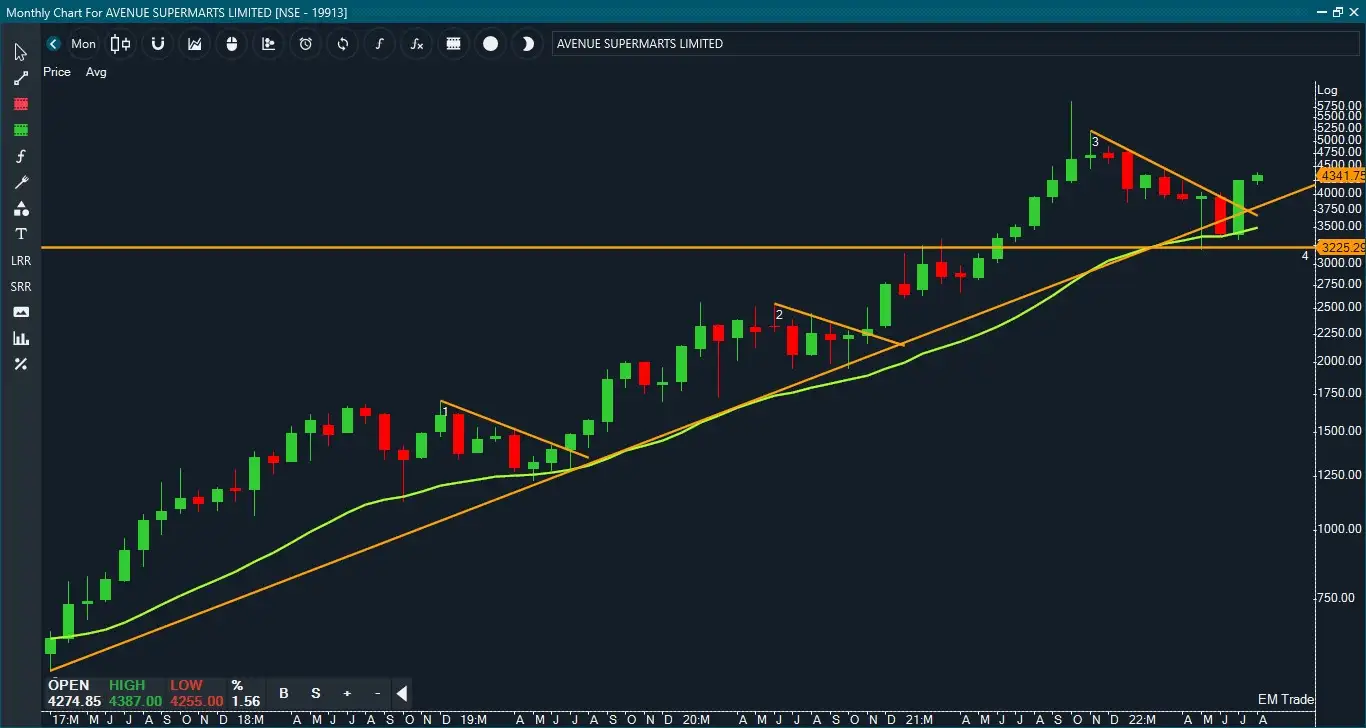1366x728 pixels.
Task: Click the film strip icon in toolbar
Action: coord(454,44)
